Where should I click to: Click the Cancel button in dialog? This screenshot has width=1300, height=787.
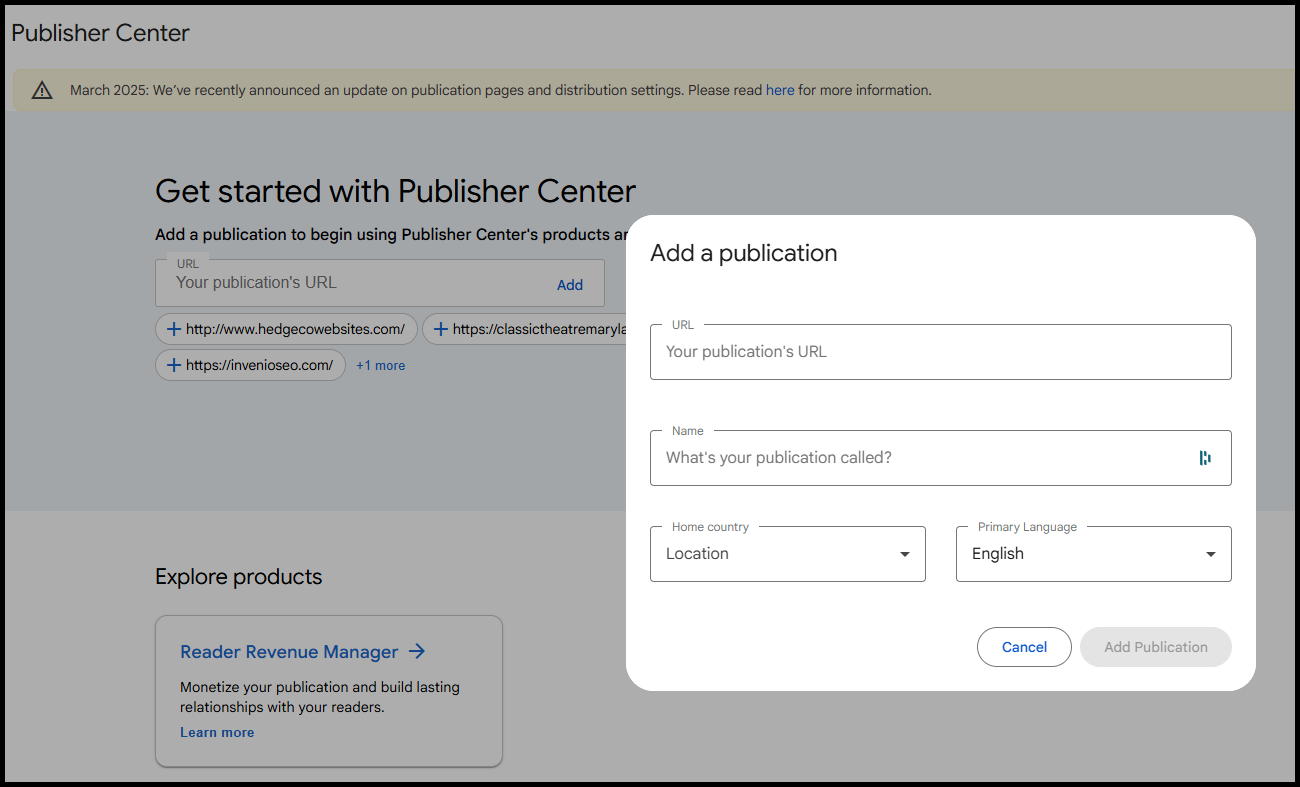pos(1024,647)
